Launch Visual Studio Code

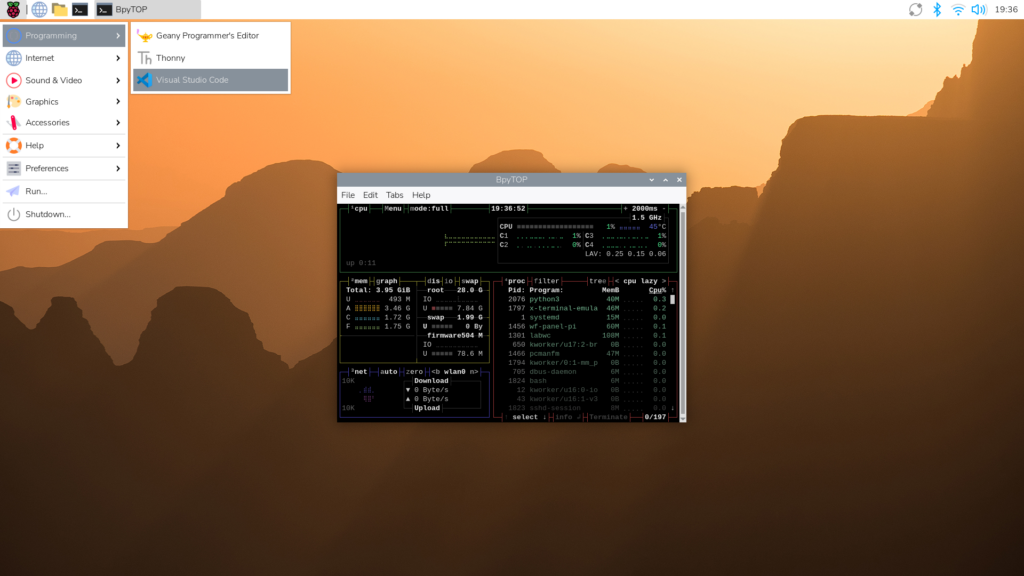tap(210, 80)
